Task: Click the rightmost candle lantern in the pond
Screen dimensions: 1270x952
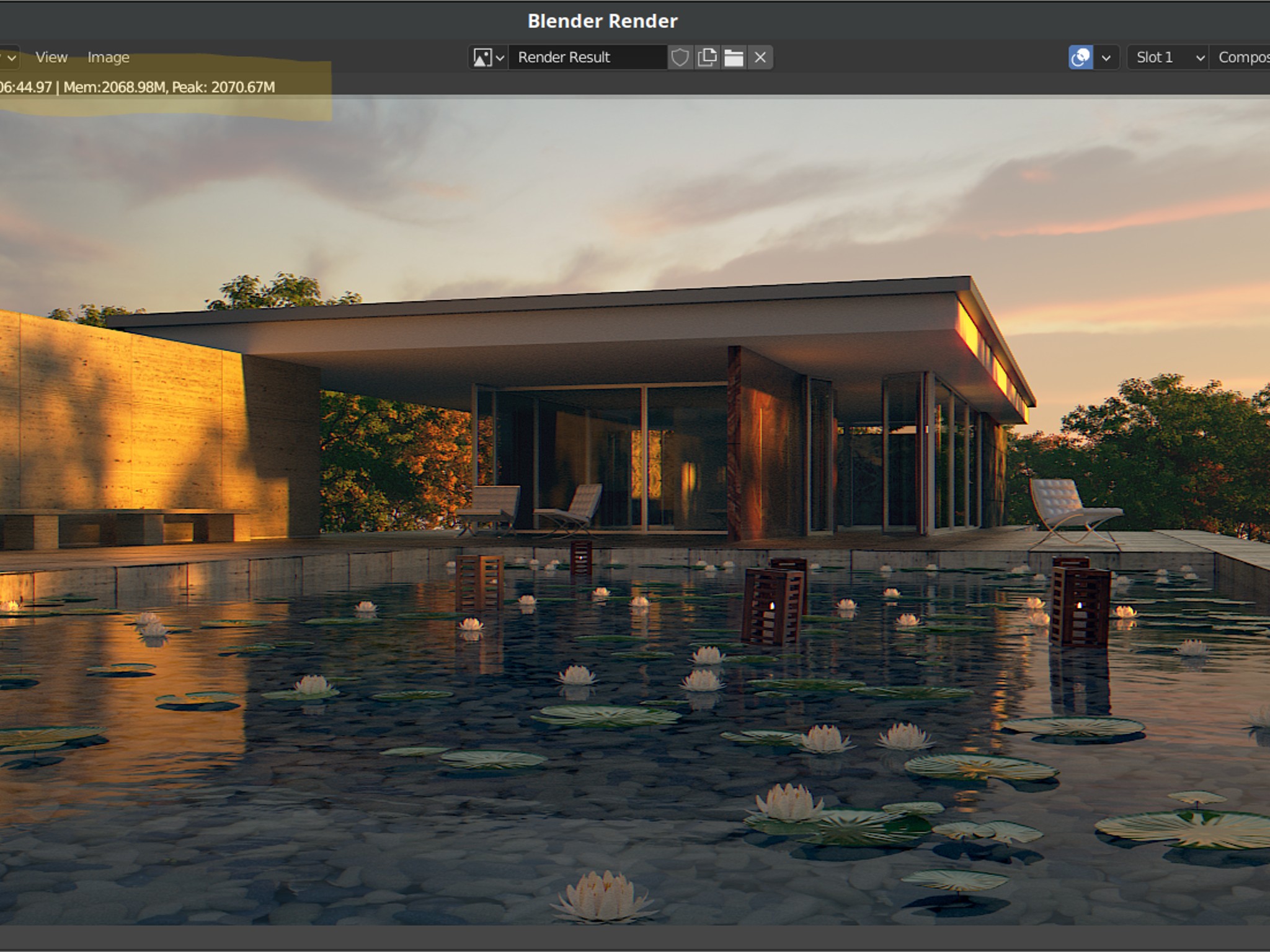Action: coord(1080,603)
